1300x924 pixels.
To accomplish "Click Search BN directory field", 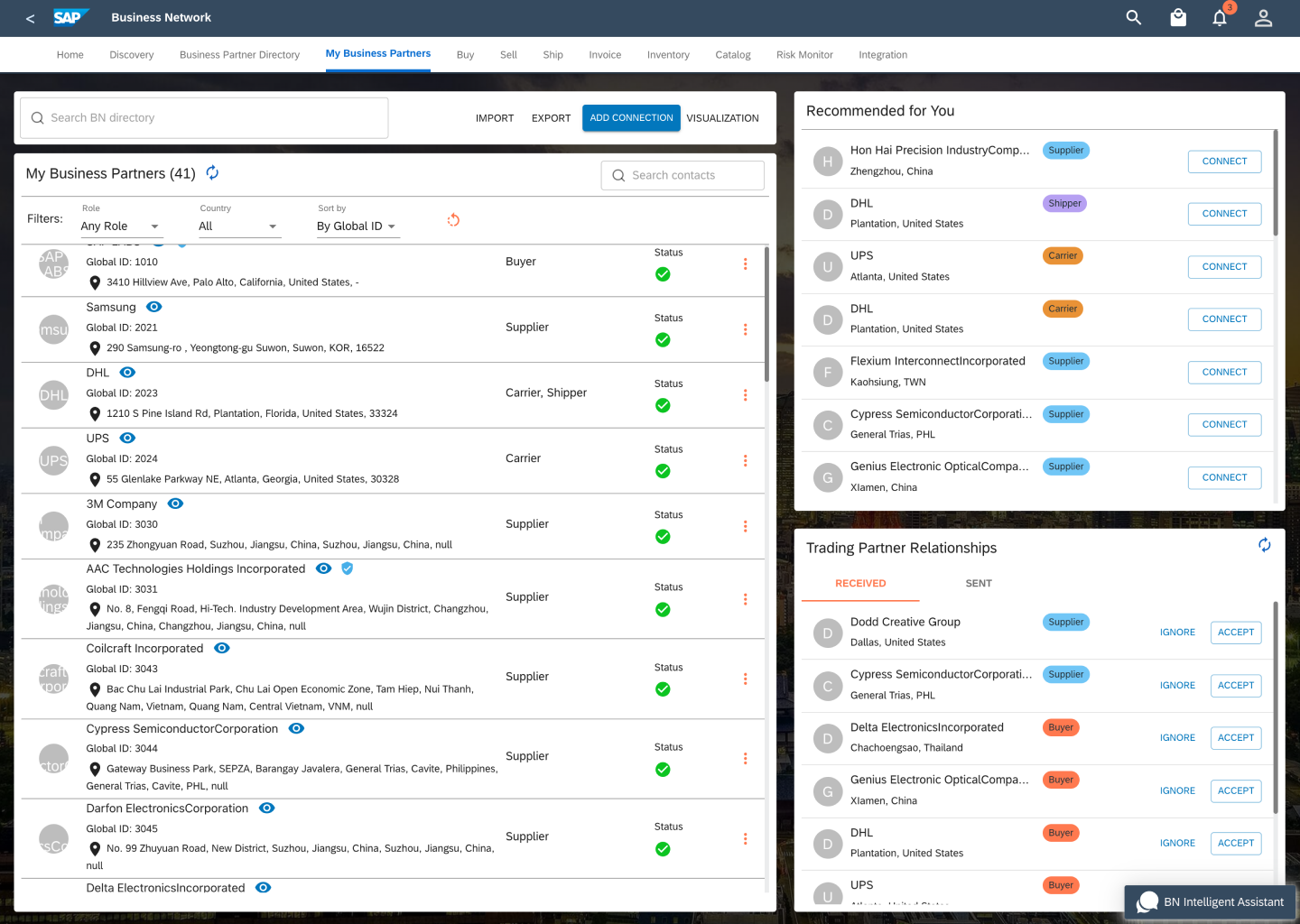I will click(x=204, y=118).
